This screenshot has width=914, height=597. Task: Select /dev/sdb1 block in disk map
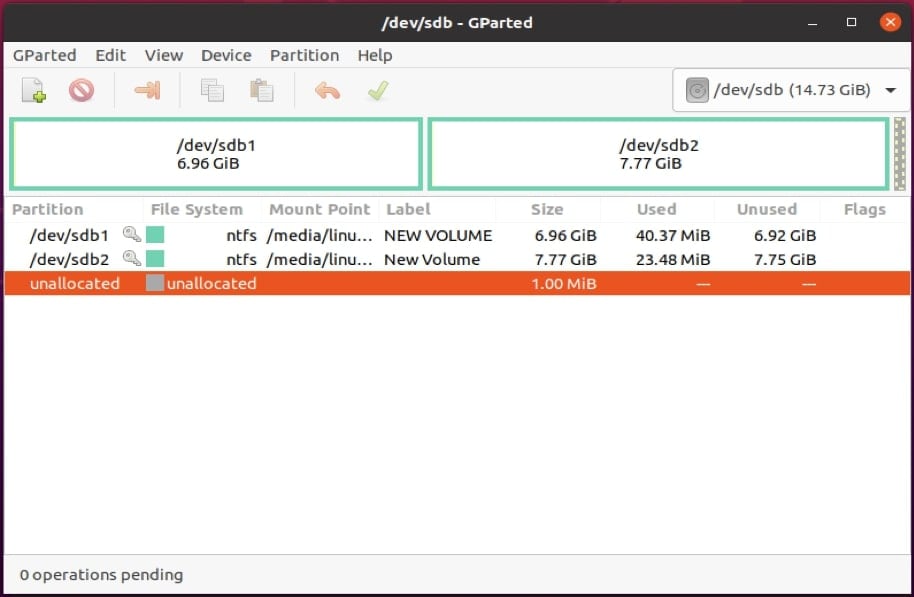coord(216,154)
